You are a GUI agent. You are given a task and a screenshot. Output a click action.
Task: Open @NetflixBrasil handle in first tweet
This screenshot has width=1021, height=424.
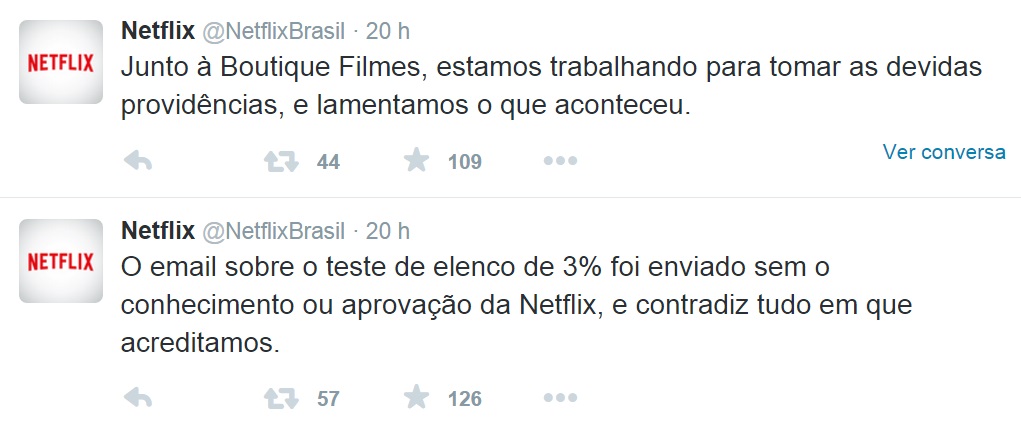[x=273, y=31]
